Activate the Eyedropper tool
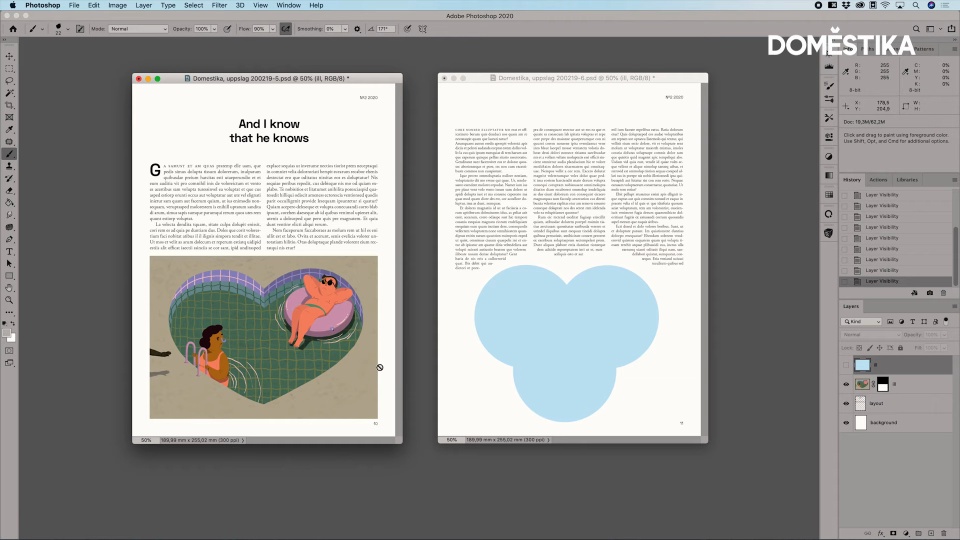This screenshot has height=540, width=960. click(10, 129)
